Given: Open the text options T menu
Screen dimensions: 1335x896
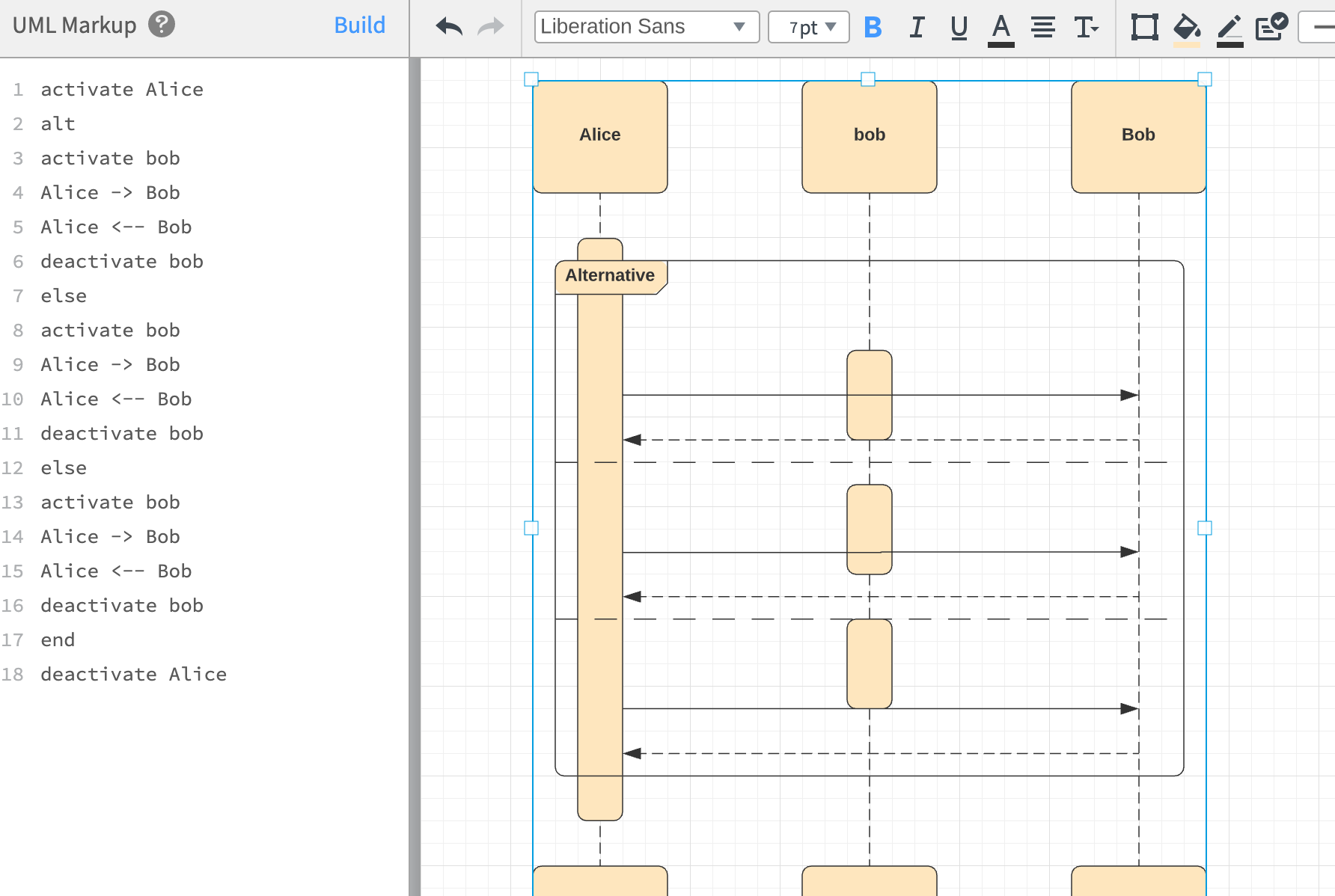Looking at the screenshot, I should (x=1086, y=28).
